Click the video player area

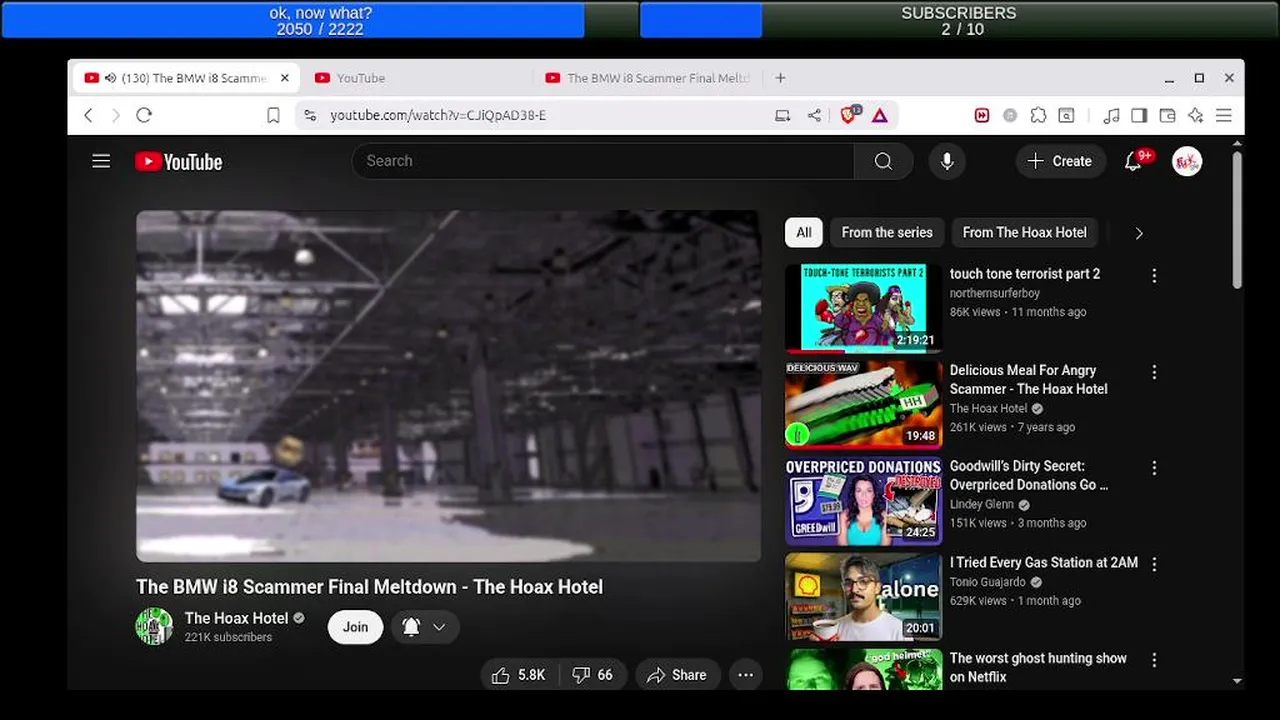pos(448,386)
